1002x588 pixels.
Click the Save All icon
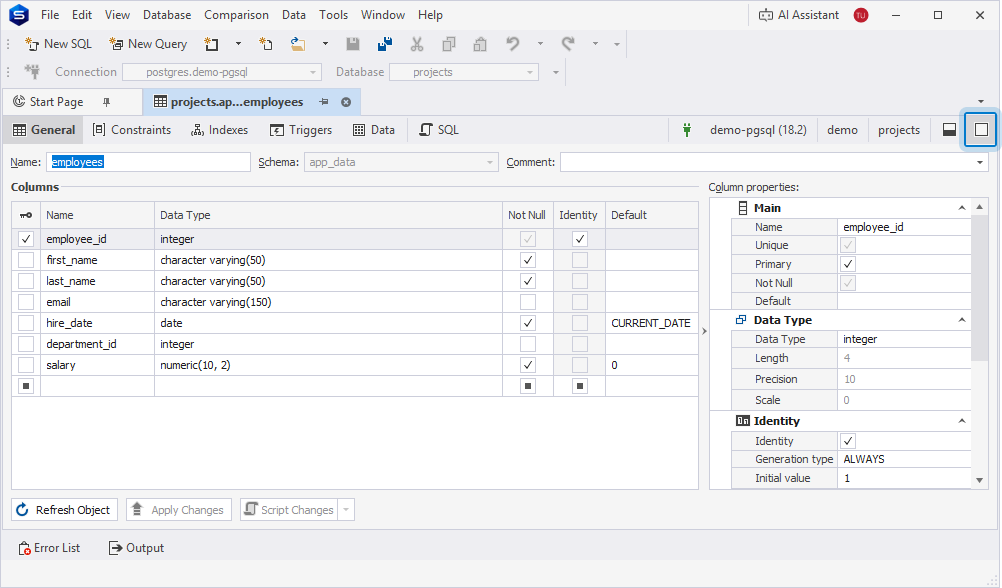coord(385,44)
